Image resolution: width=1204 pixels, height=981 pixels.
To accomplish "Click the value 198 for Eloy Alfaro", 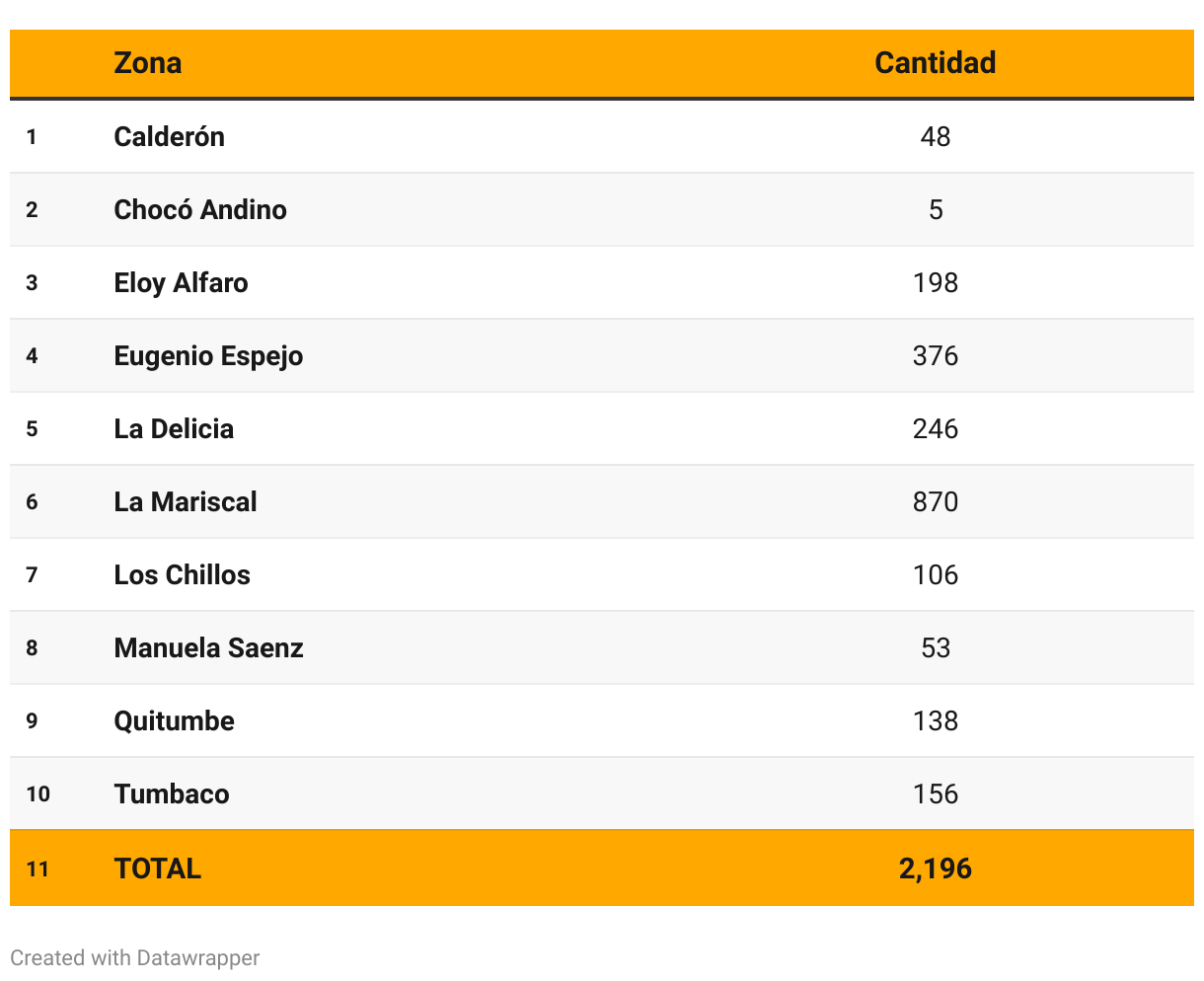I will pyautogui.click(x=935, y=282).
